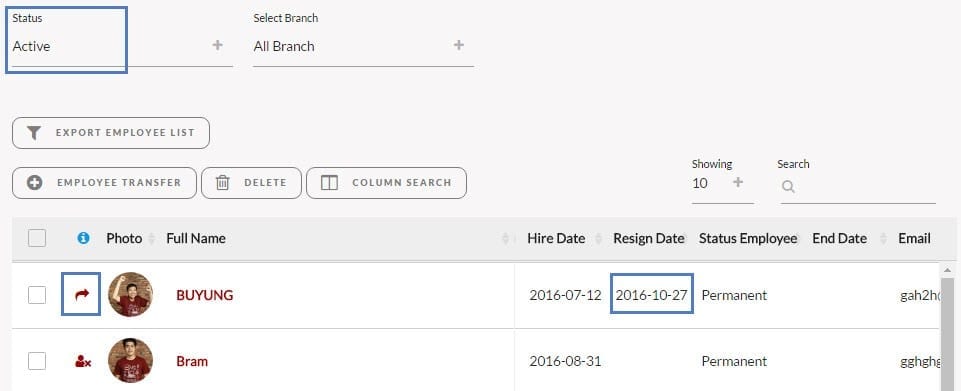Click Export Employee List button

click(111, 133)
